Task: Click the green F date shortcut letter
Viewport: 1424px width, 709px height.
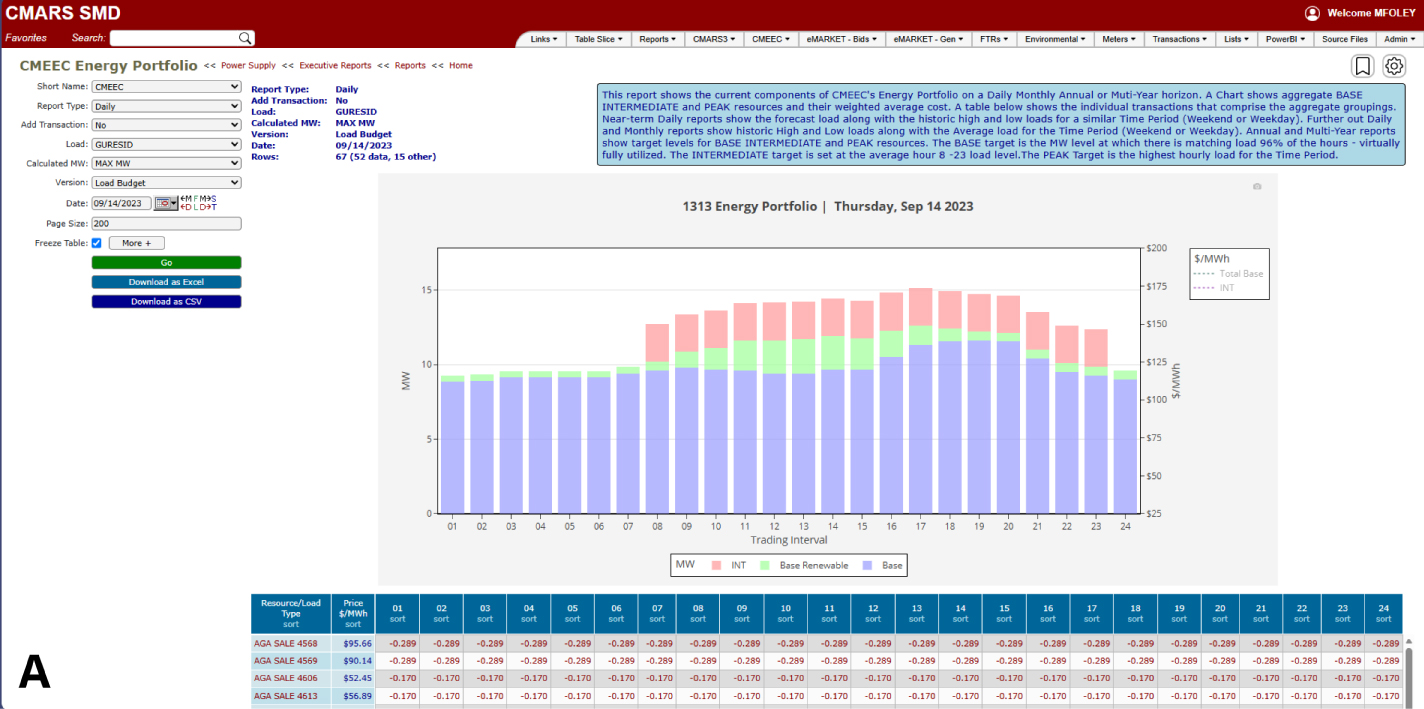Action: 196,198
